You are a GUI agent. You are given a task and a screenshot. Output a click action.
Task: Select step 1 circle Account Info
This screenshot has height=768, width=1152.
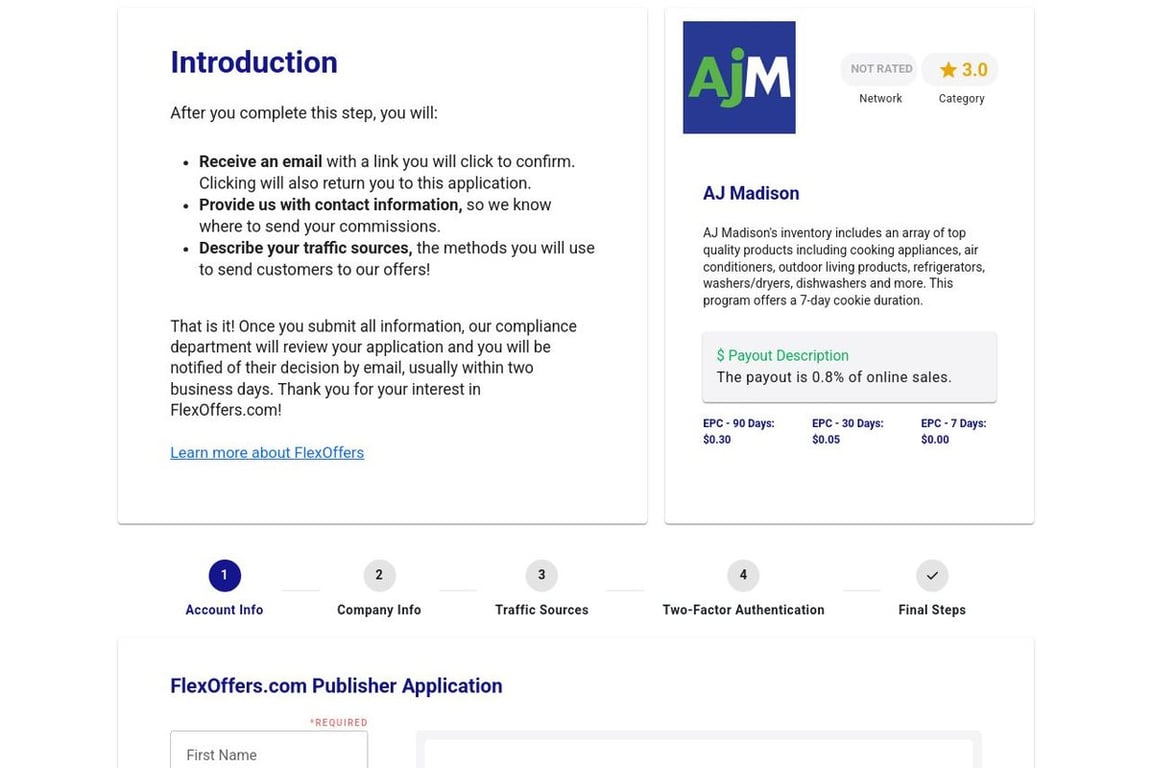point(225,575)
